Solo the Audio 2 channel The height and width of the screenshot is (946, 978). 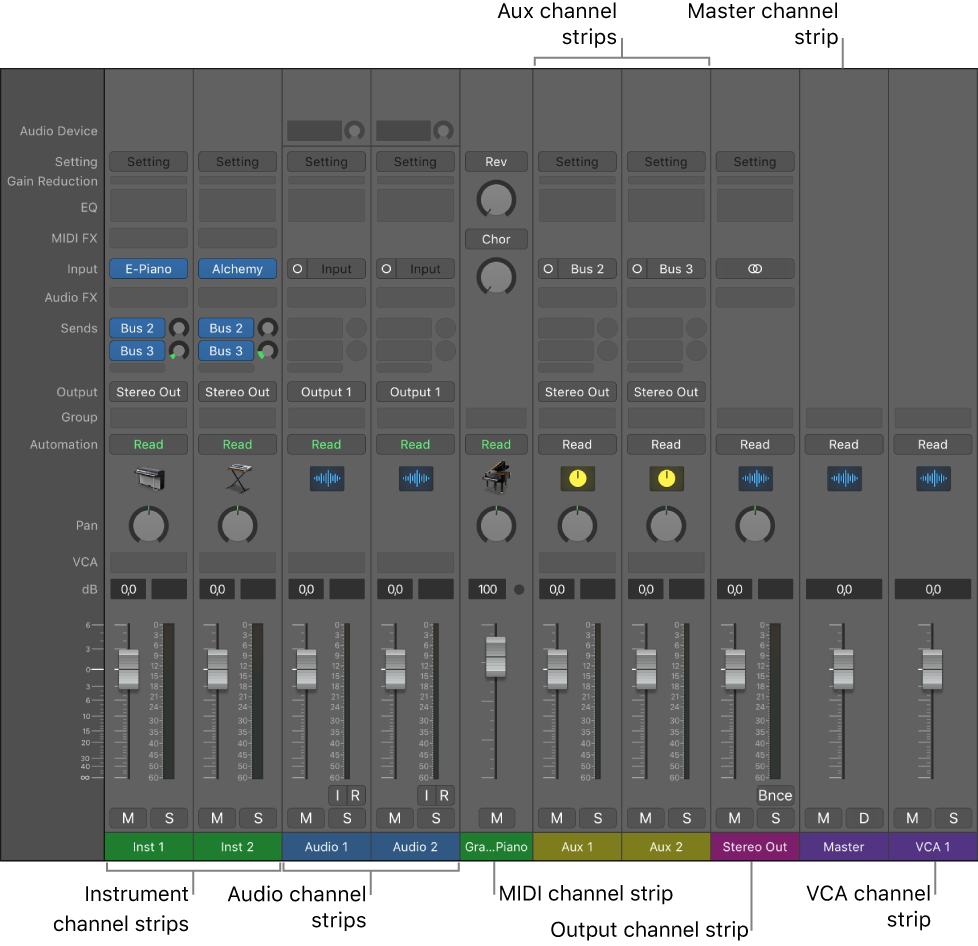tap(436, 818)
